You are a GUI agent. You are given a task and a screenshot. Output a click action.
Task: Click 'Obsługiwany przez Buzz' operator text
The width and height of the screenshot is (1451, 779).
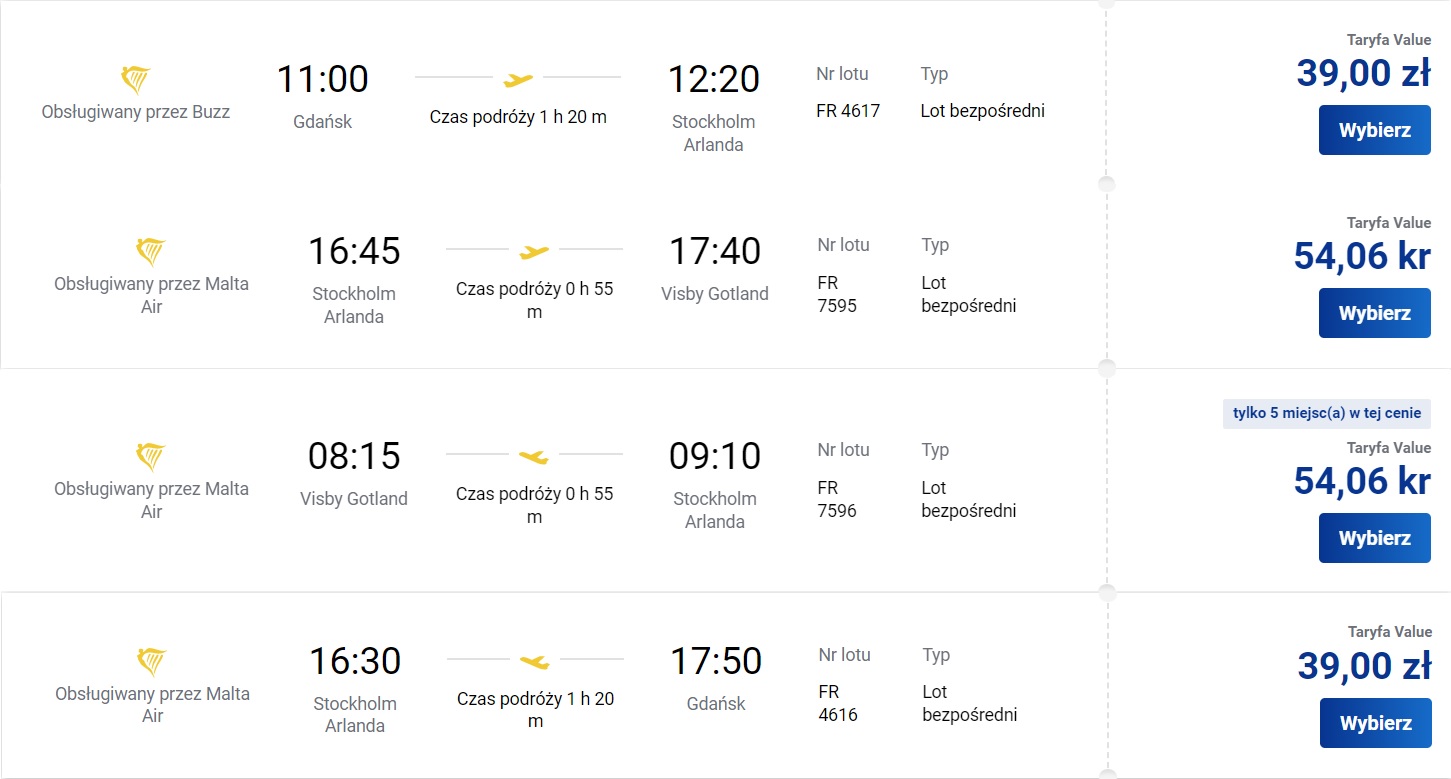[136, 112]
